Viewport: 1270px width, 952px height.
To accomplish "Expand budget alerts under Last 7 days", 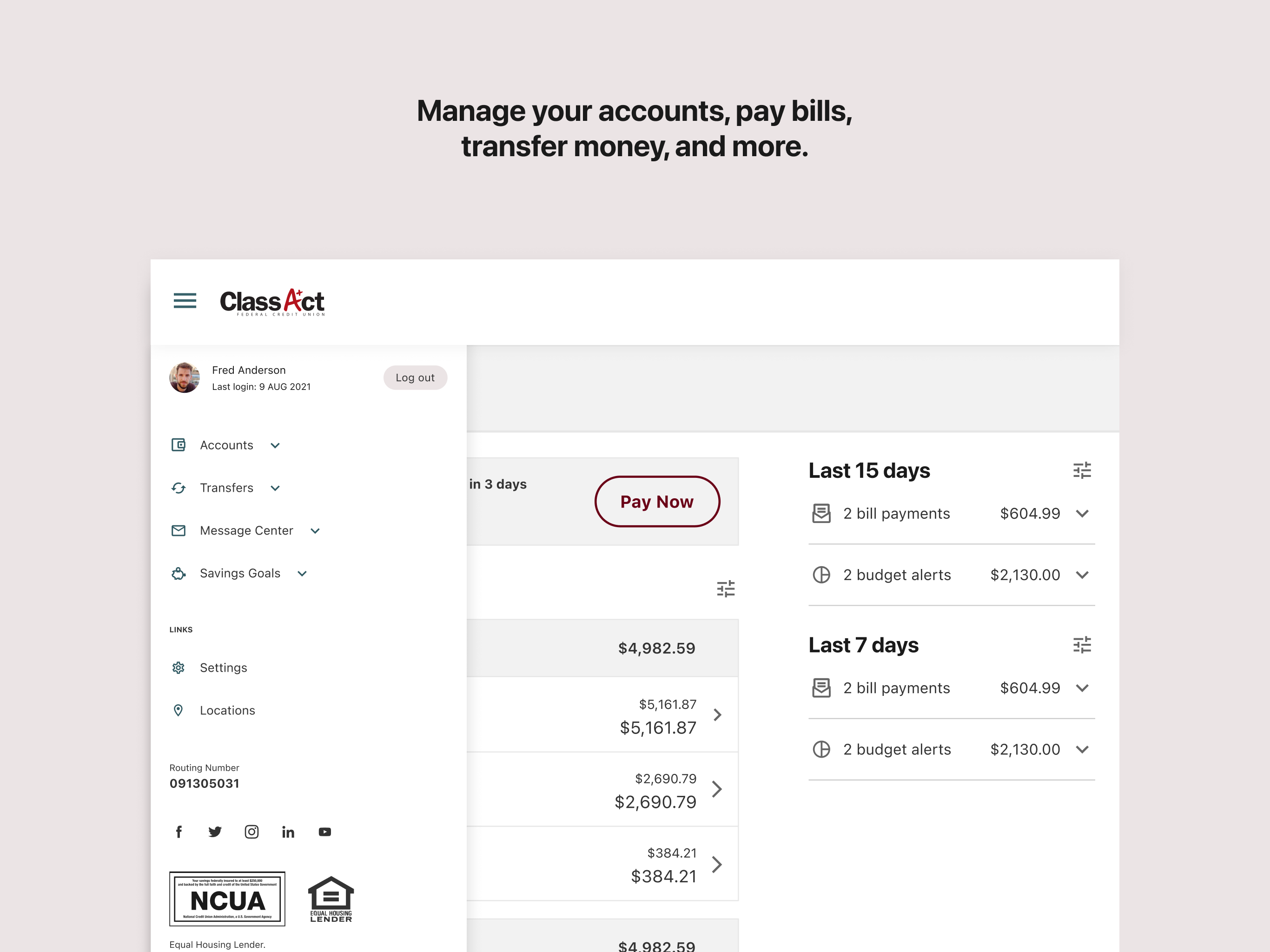I will [1082, 750].
